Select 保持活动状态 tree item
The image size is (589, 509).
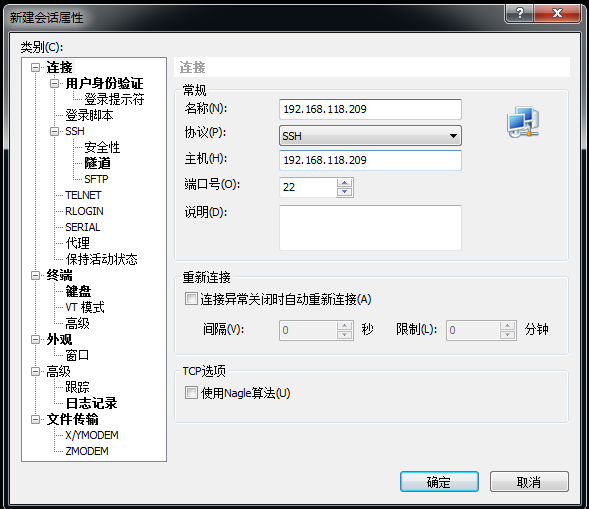(x=101, y=259)
